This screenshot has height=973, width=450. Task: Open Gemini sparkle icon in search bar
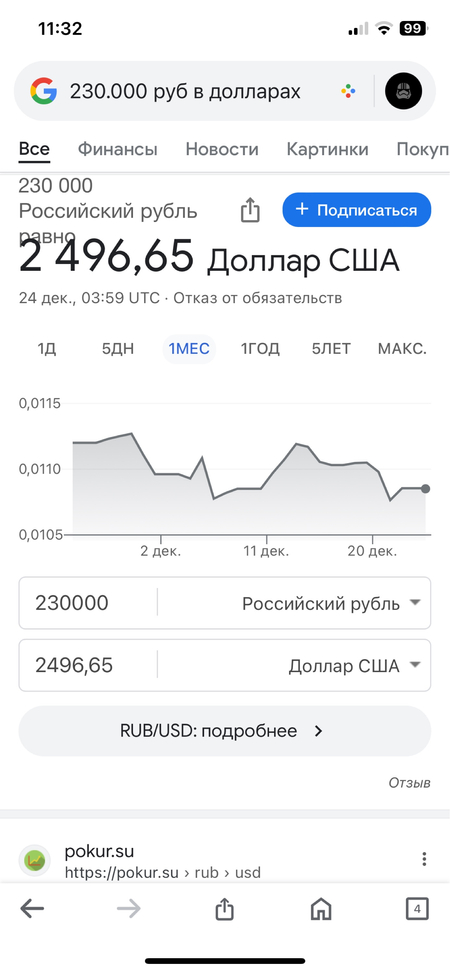coord(348,92)
